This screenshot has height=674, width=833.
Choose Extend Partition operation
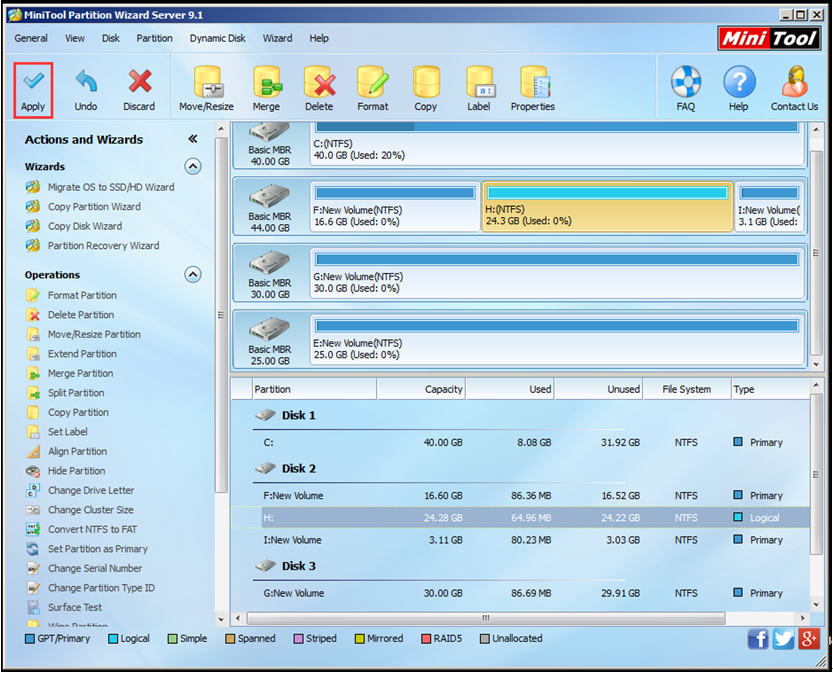click(x=71, y=354)
